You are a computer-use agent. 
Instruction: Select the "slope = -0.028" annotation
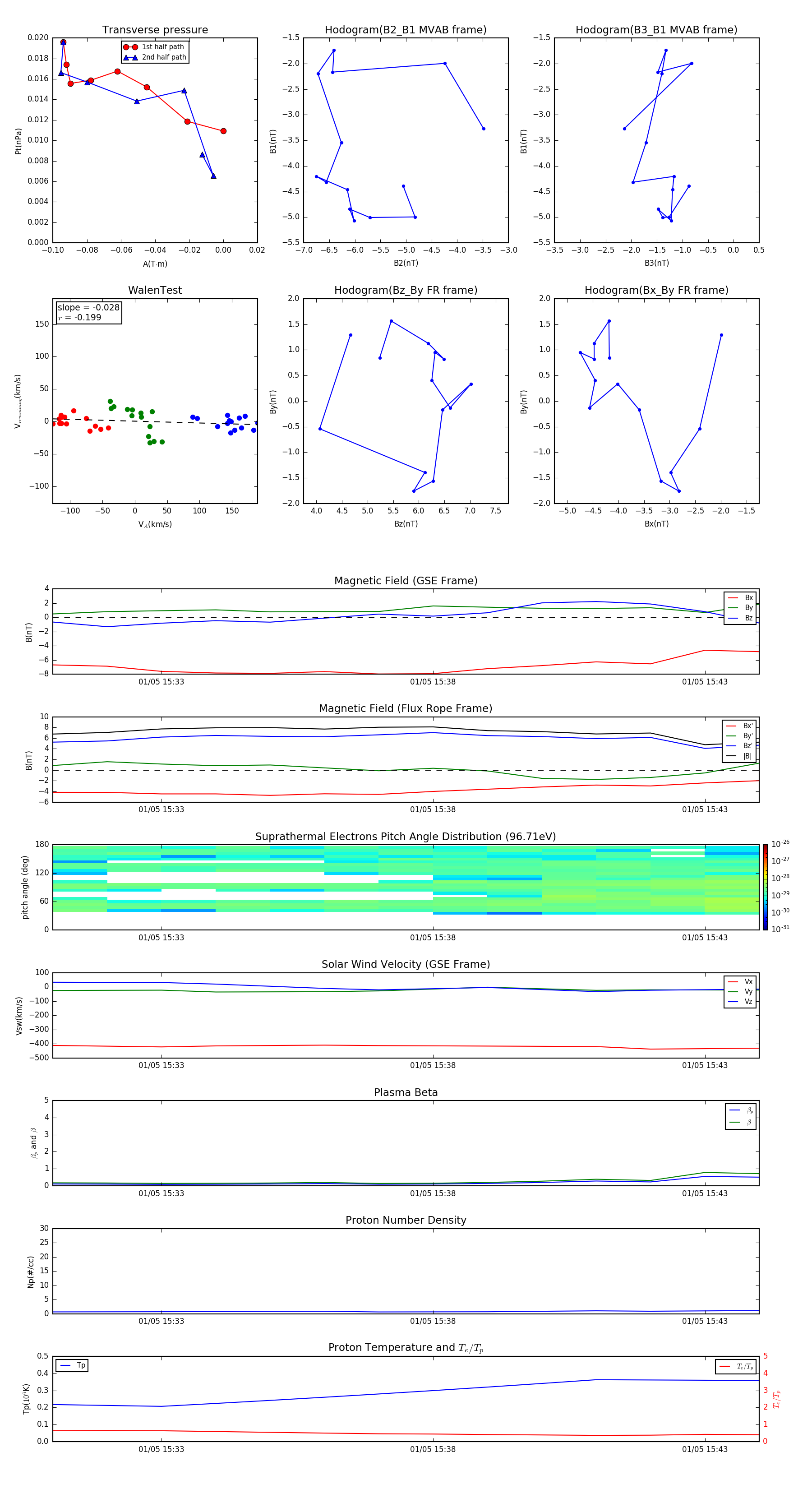[88, 308]
